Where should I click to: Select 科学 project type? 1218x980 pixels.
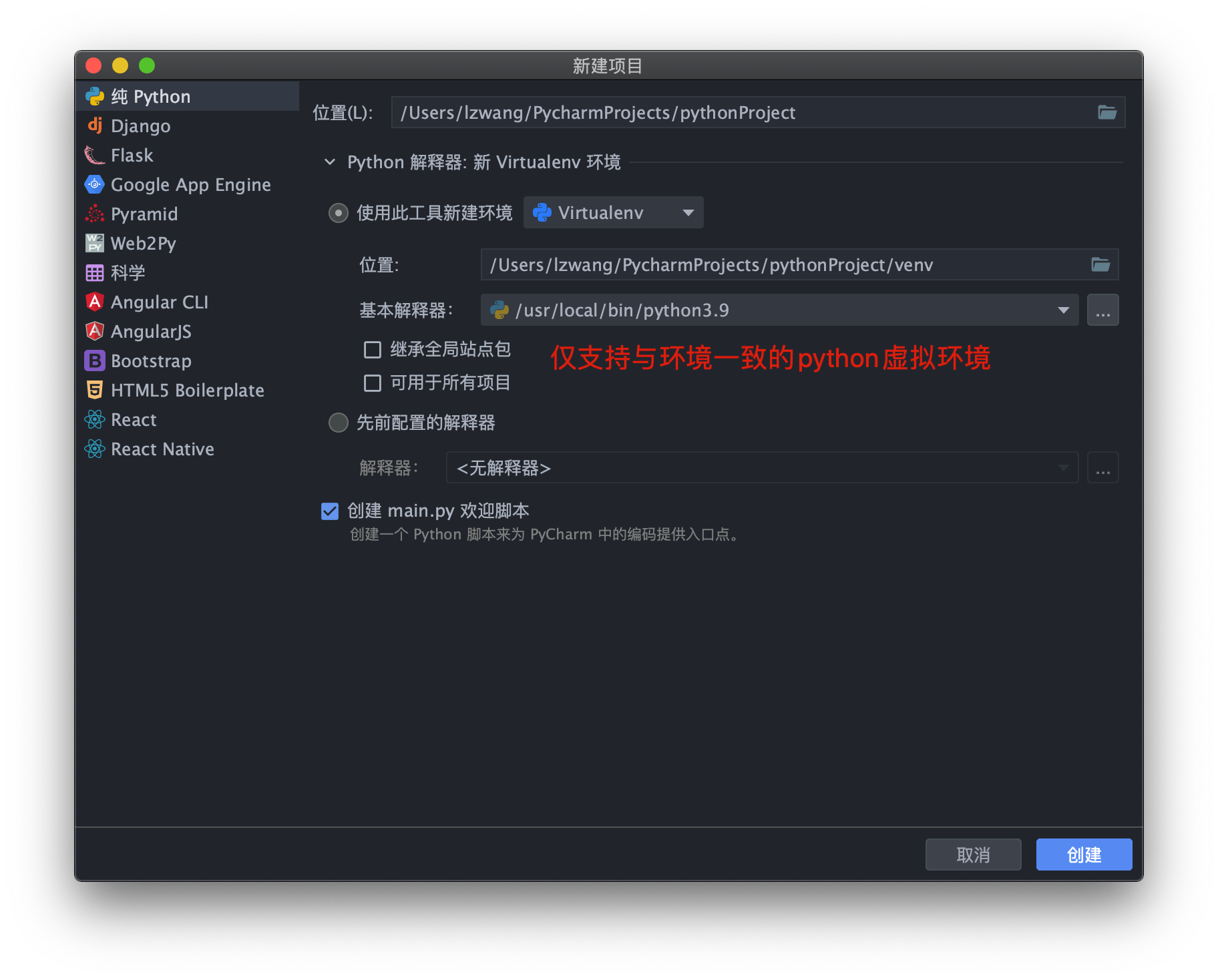click(187, 272)
